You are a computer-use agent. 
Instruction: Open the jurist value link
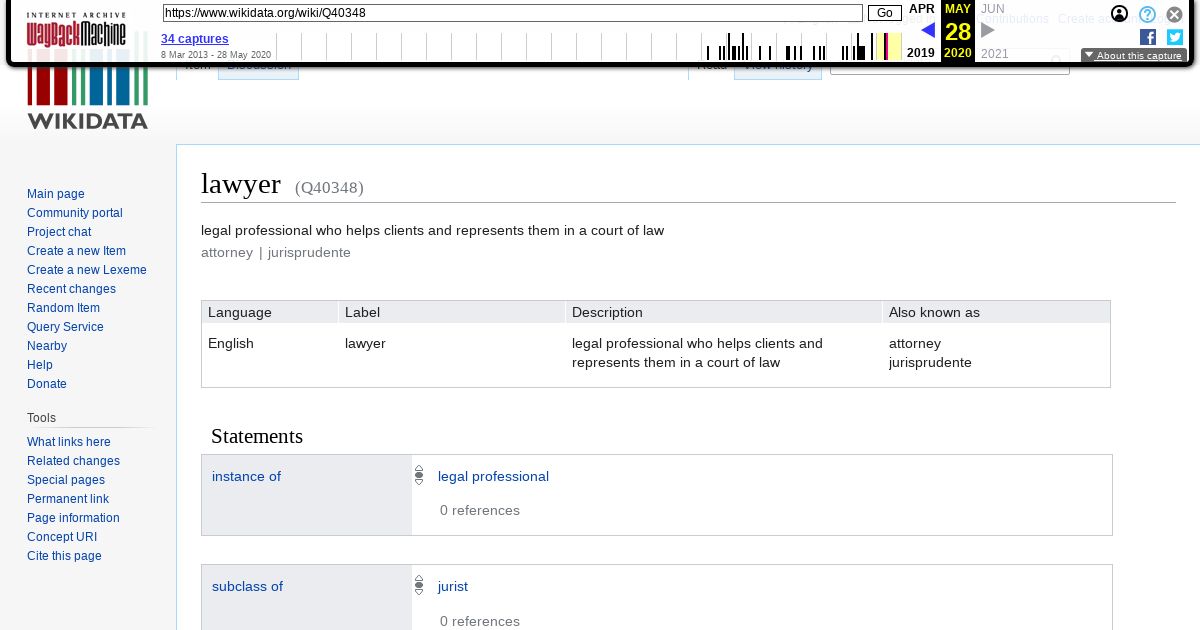(x=453, y=586)
